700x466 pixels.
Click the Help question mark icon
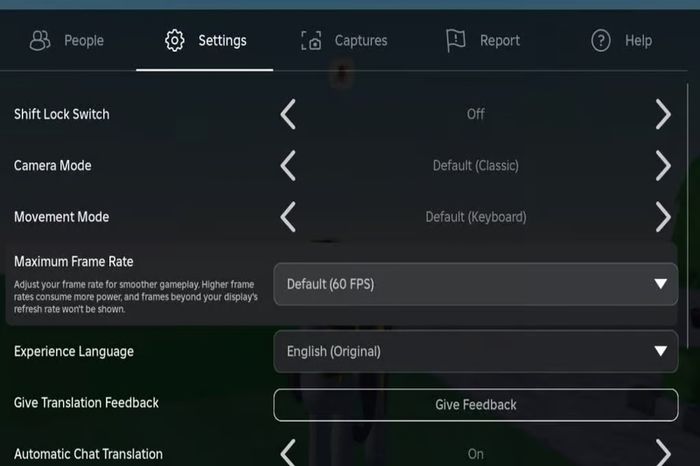(x=600, y=41)
